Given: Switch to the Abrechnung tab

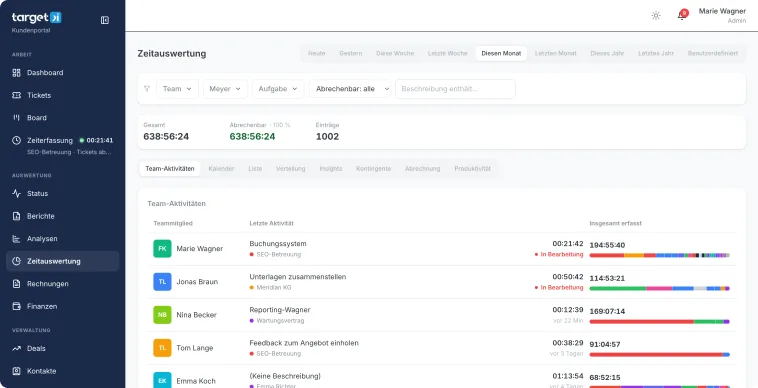Looking at the screenshot, I should (x=423, y=169).
